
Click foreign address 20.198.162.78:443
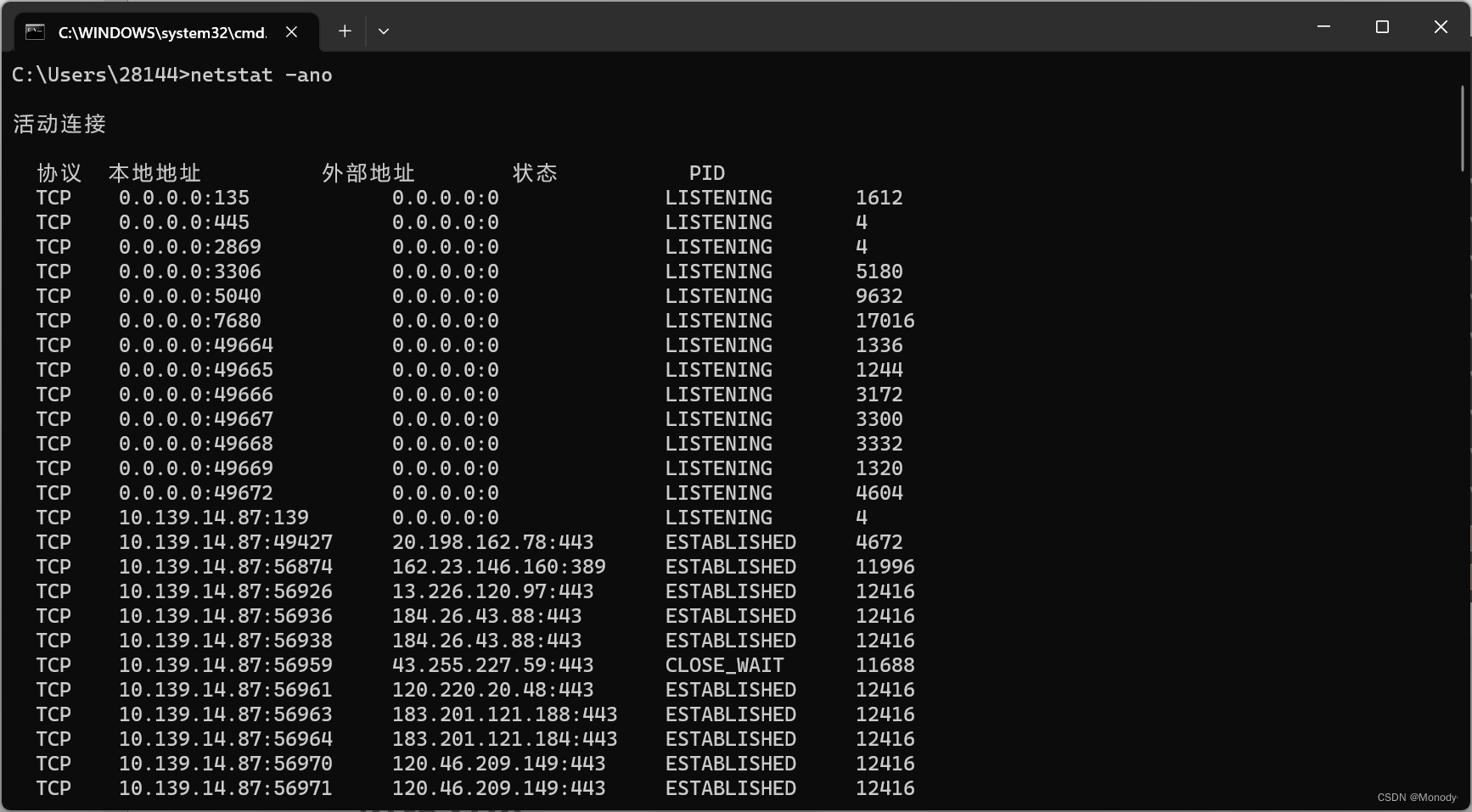493,542
